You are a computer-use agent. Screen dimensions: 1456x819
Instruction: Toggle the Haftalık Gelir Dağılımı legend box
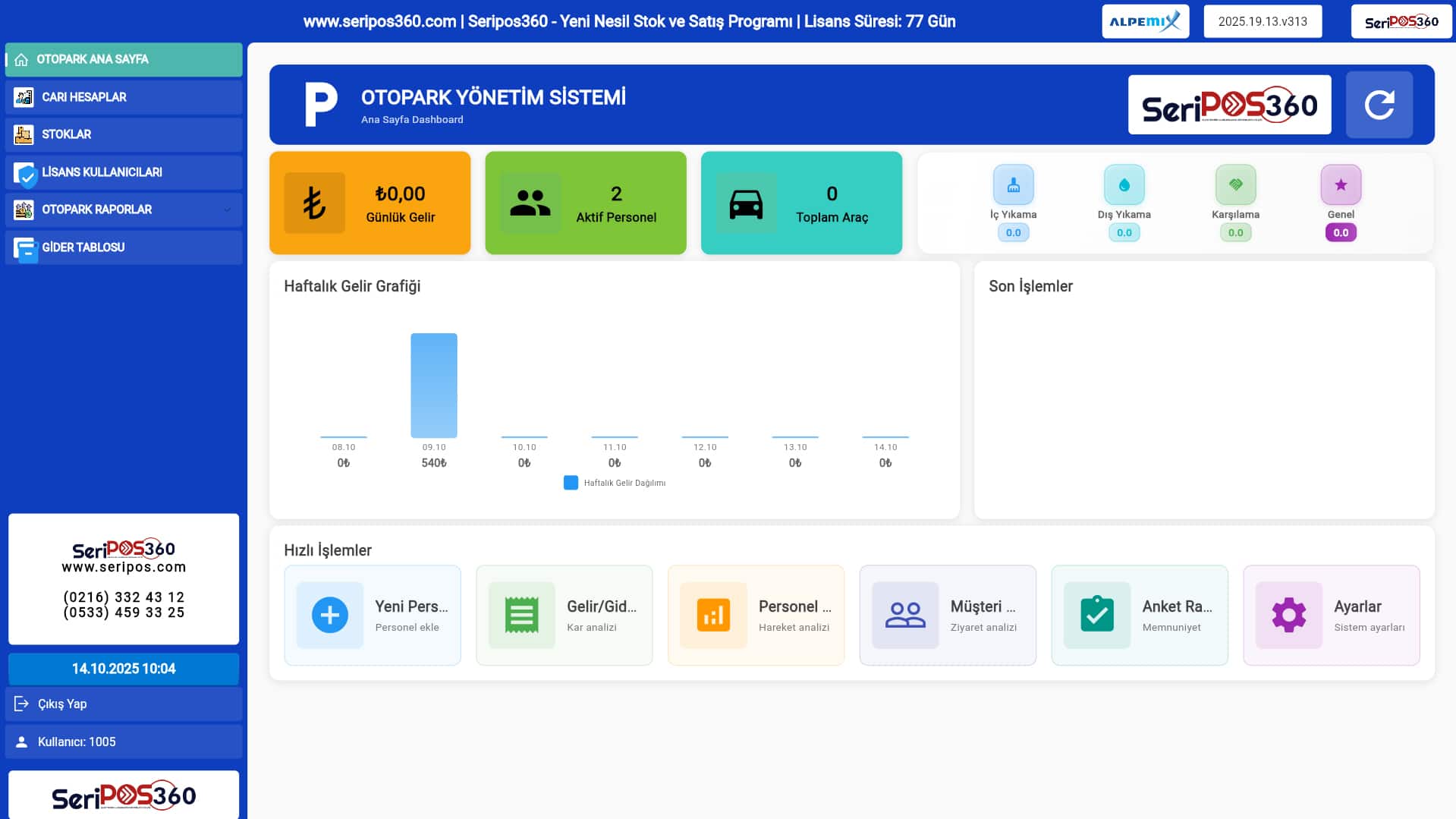coord(571,483)
